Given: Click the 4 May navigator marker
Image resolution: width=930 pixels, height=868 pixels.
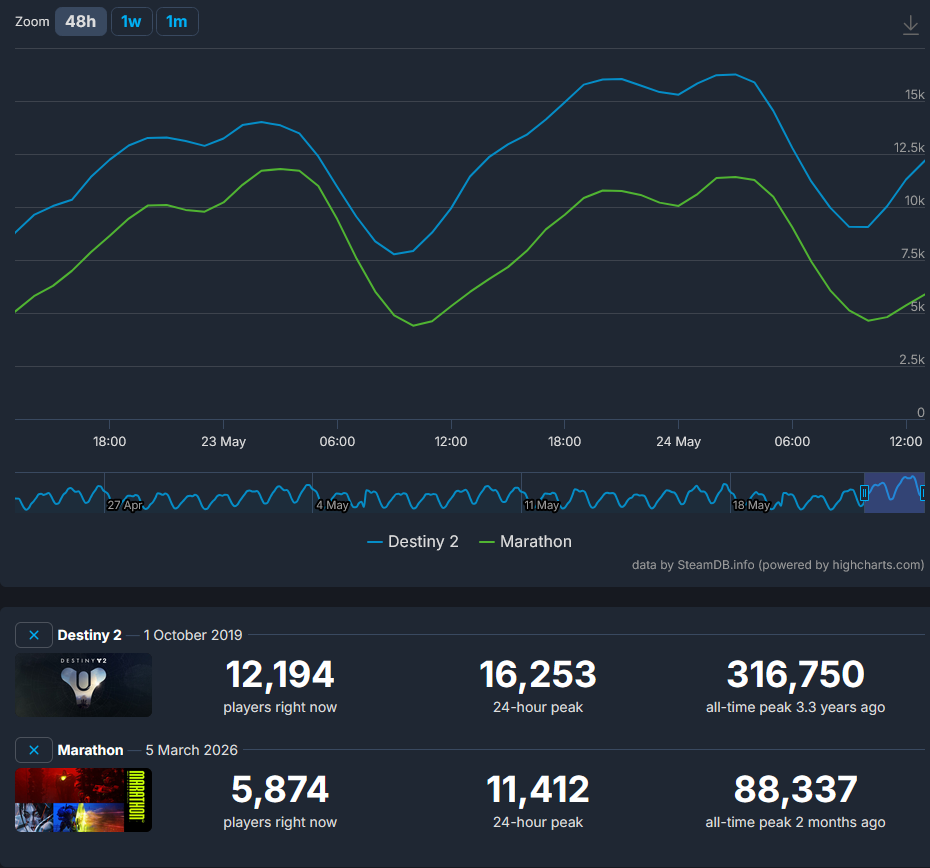Looking at the screenshot, I should click(x=332, y=505).
